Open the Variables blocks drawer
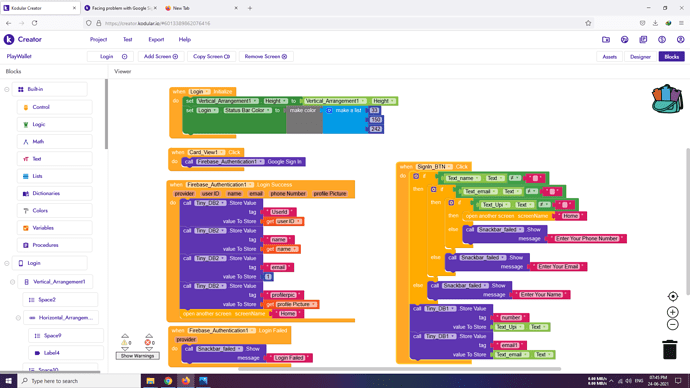The image size is (690, 388). [x=55, y=228]
